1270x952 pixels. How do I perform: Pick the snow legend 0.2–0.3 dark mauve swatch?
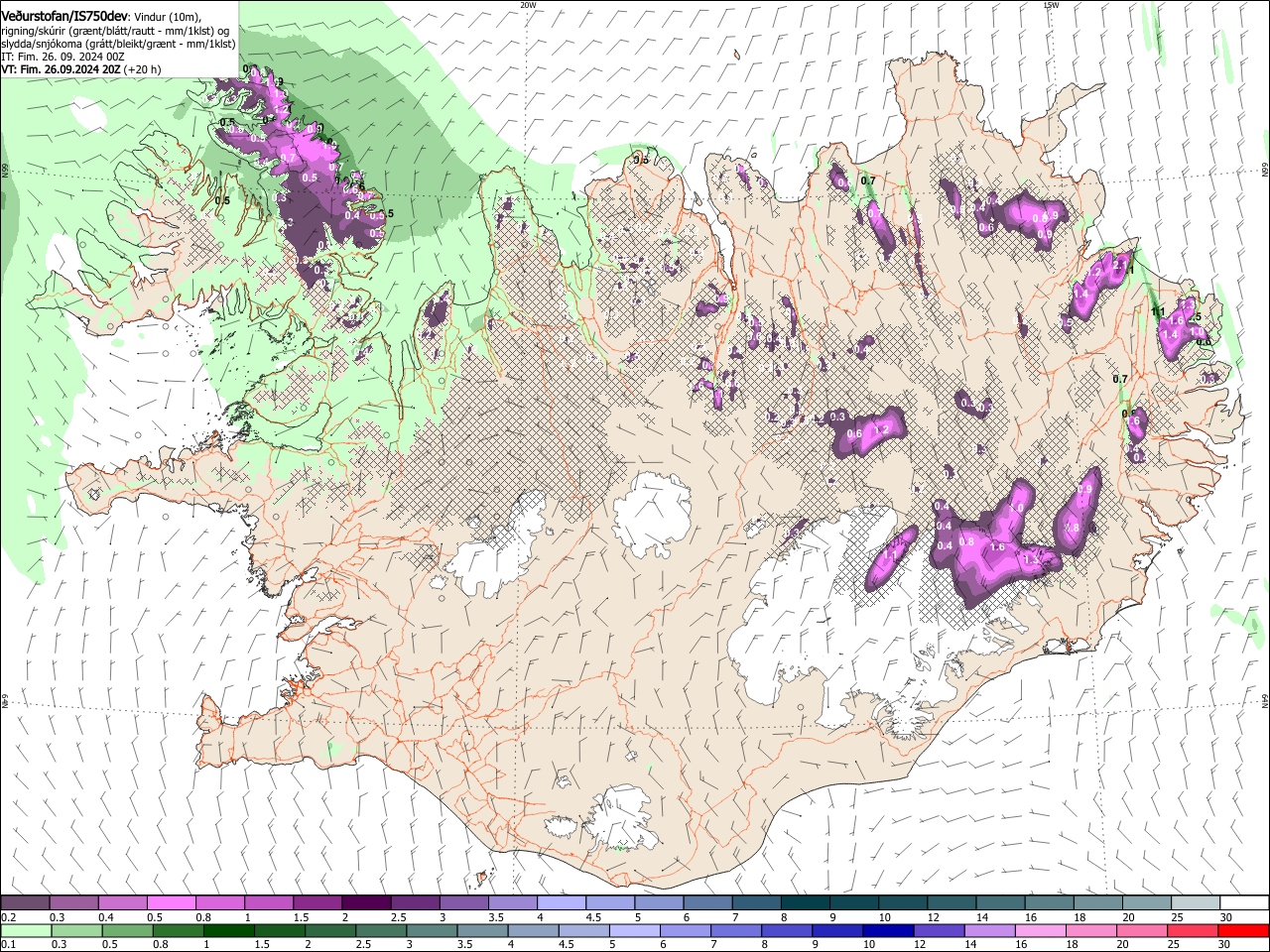pos(25,903)
